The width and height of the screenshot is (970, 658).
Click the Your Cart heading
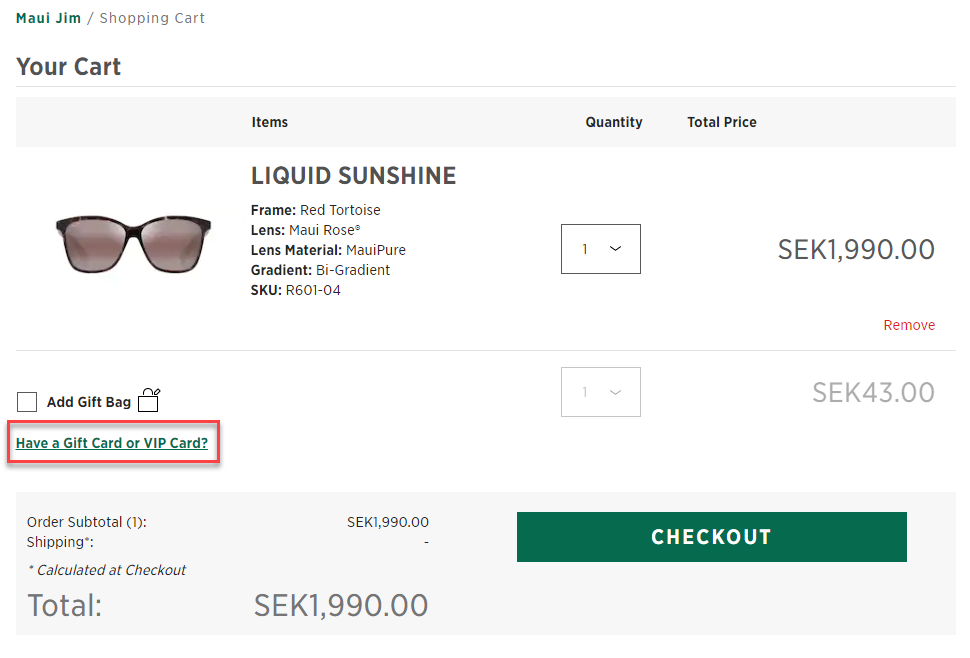pos(69,66)
